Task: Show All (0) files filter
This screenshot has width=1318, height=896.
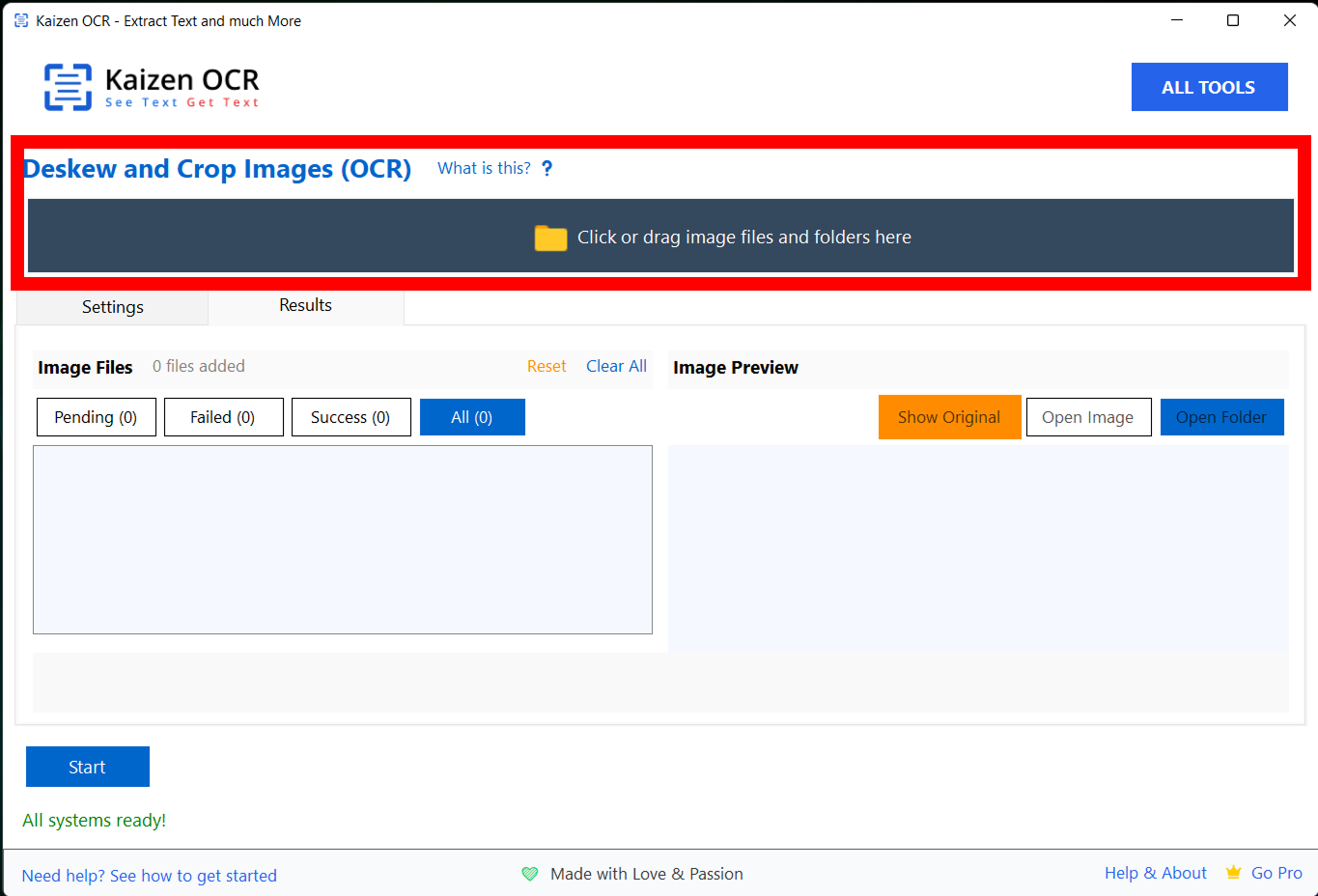Action: (472, 417)
